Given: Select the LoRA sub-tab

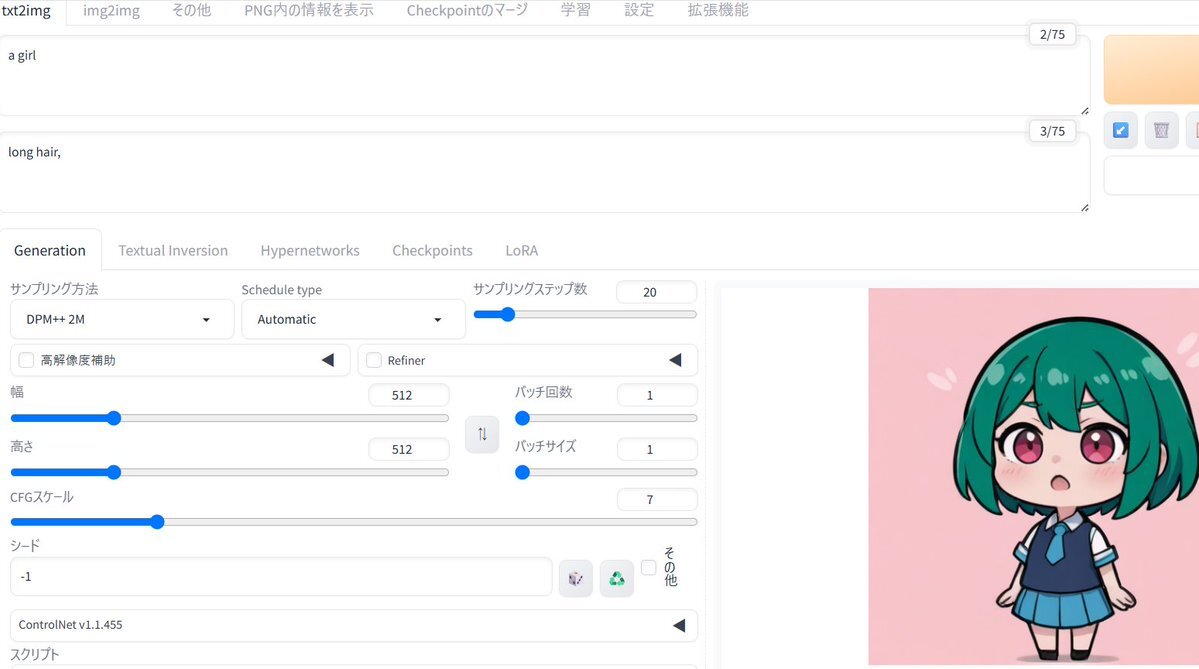Looking at the screenshot, I should click(522, 251).
